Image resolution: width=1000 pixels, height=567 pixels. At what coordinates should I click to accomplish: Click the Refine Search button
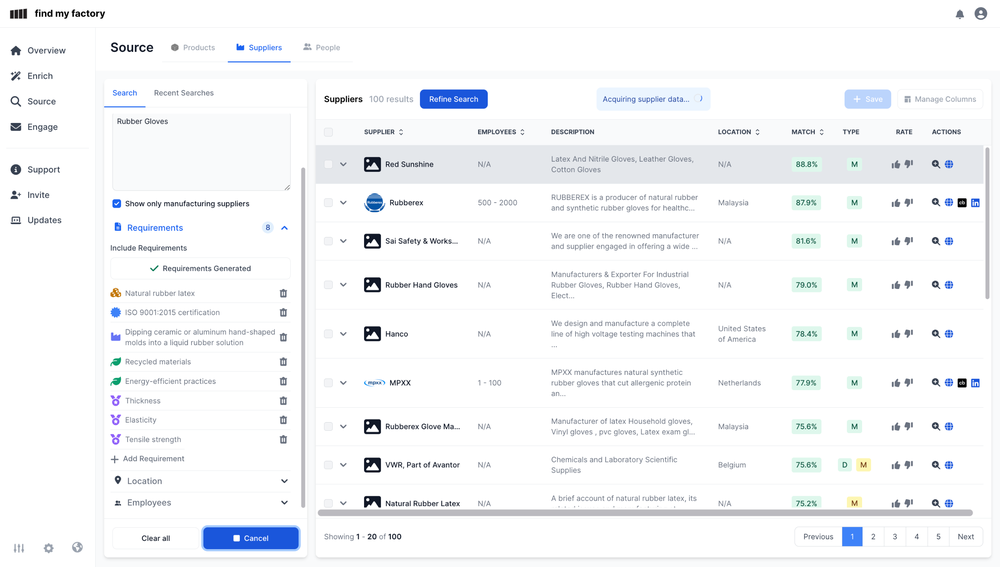[453, 99]
